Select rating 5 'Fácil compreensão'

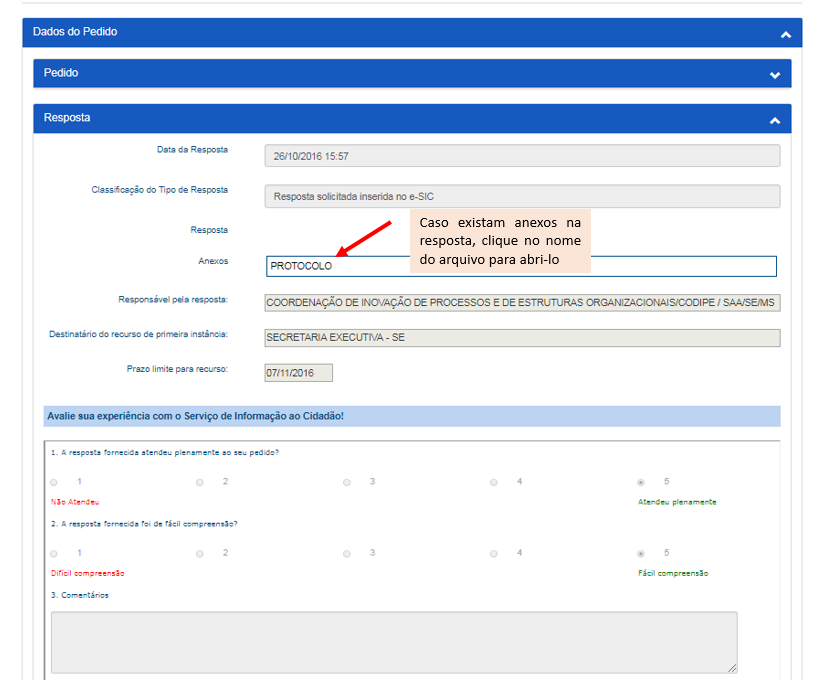(x=641, y=554)
